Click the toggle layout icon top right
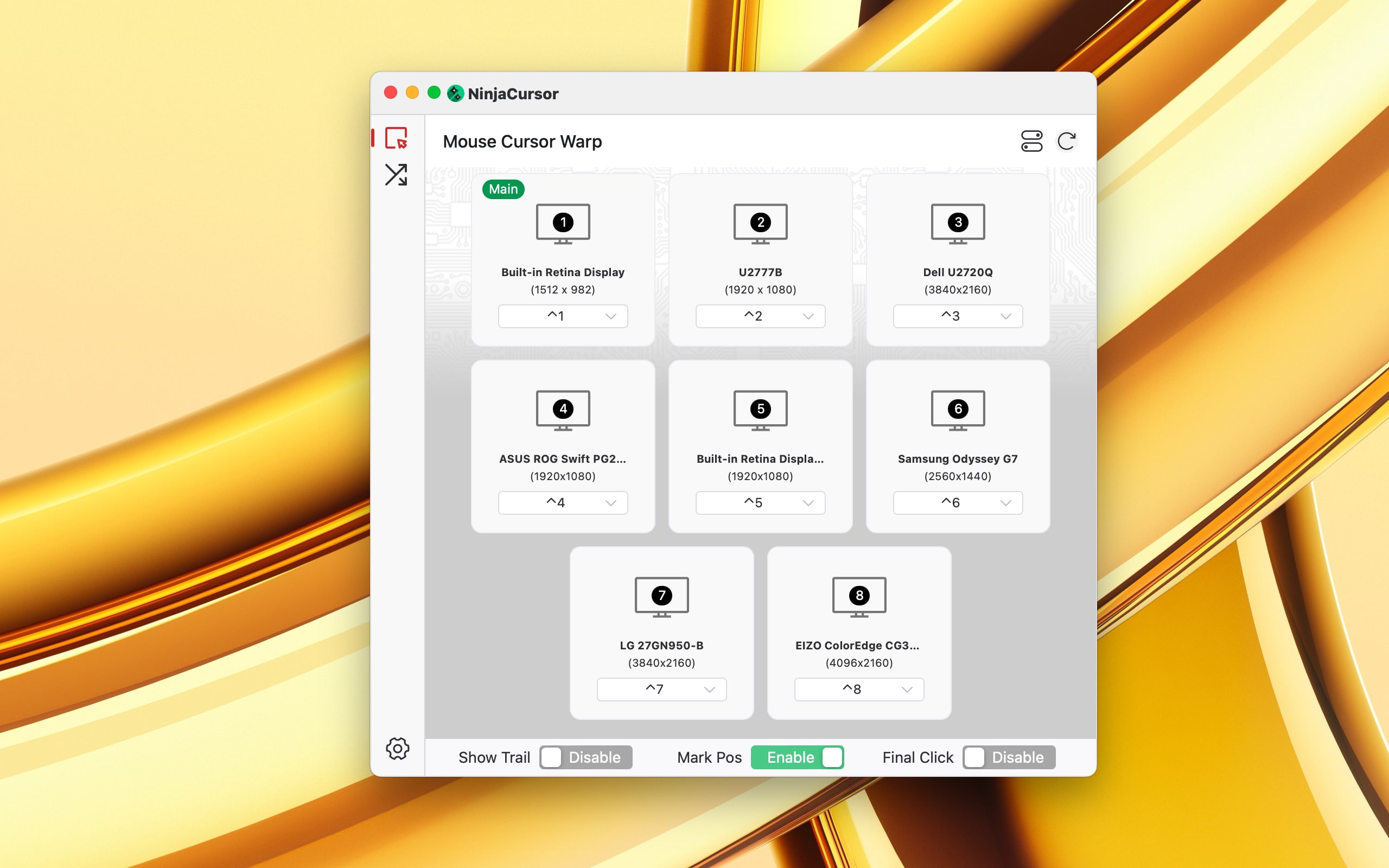Image resolution: width=1389 pixels, height=868 pixels. click(x=1032, y=140)
